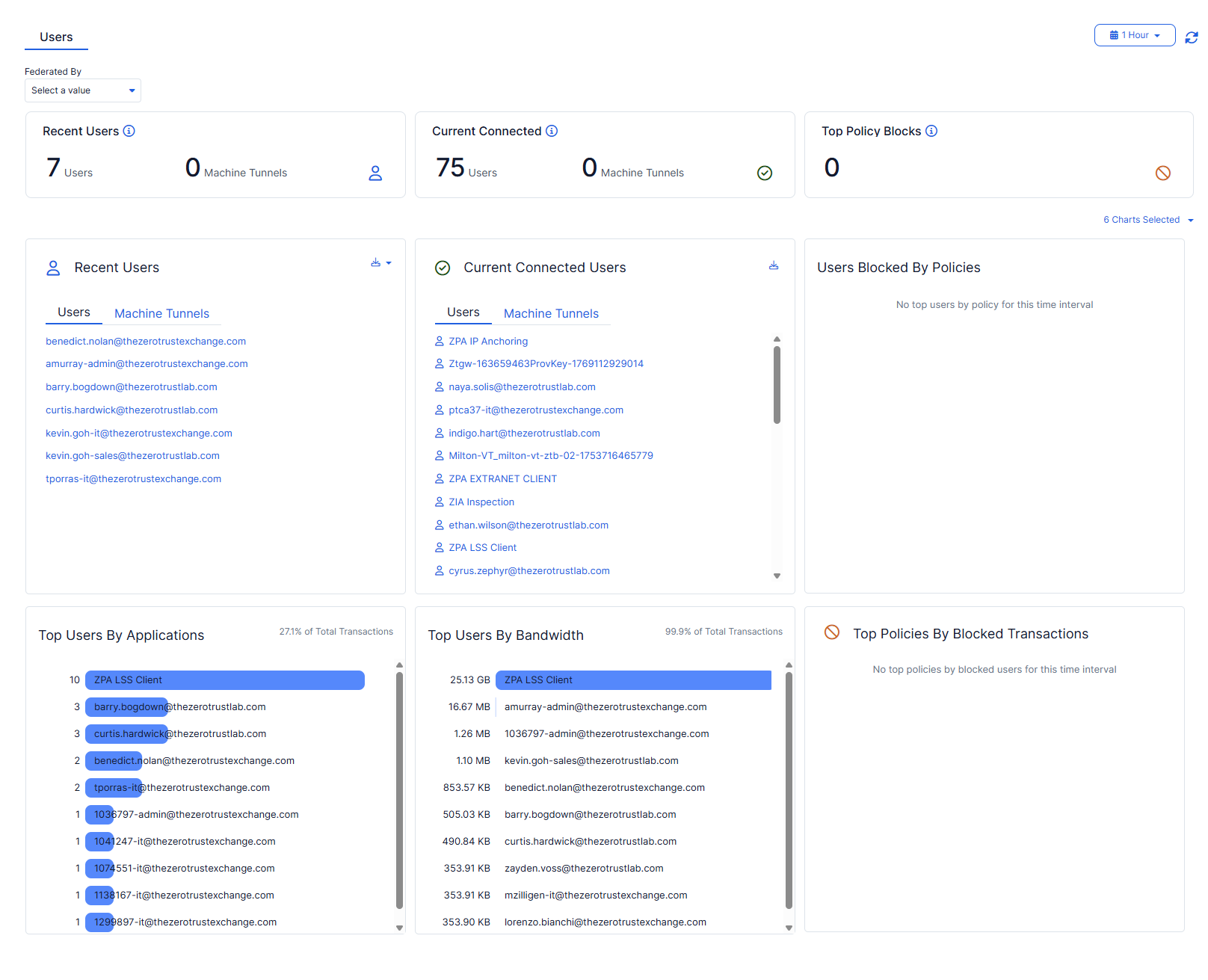Open the 1 Hour time range dropdown

tap(1135, 35)
